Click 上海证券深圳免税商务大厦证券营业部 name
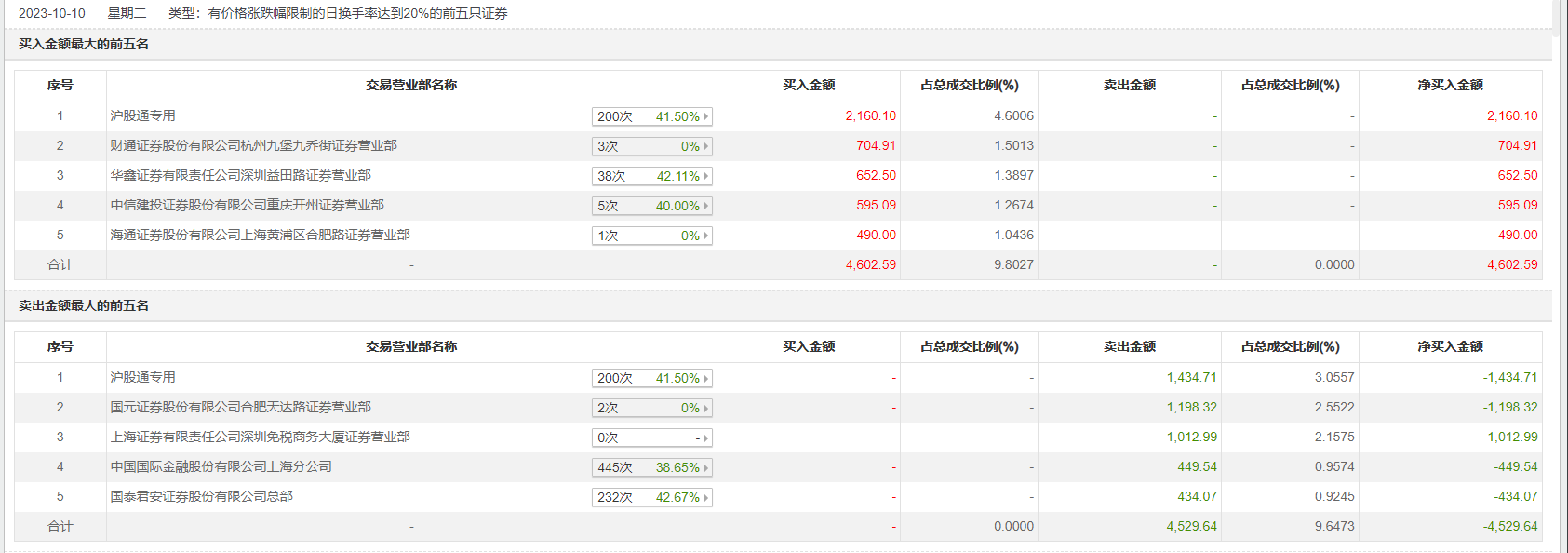The height and width of the screenshot is (553, 1568). [260, 438]
